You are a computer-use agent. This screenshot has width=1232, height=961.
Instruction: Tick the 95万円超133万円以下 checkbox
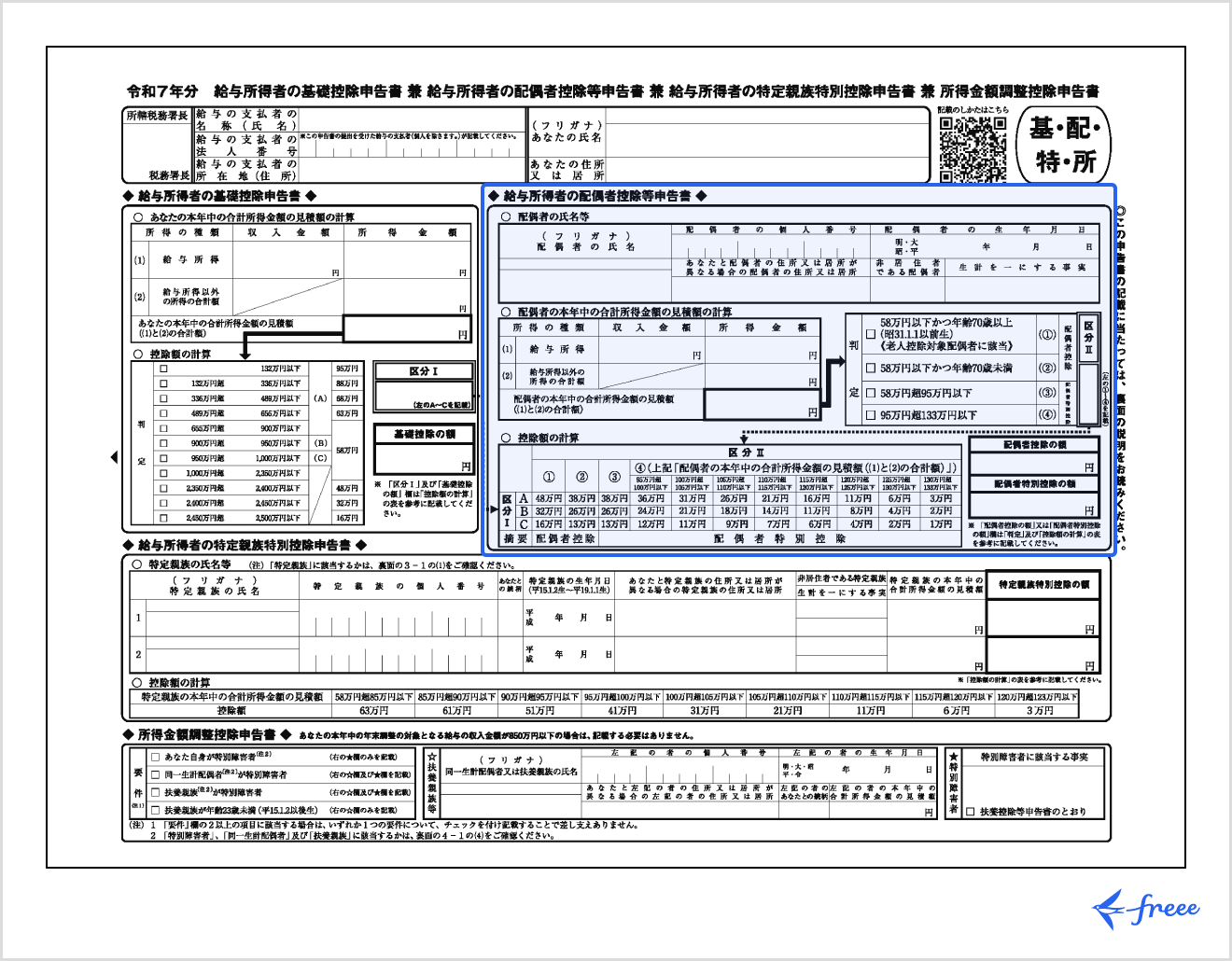pyautogui.click(x=871, y=415)
